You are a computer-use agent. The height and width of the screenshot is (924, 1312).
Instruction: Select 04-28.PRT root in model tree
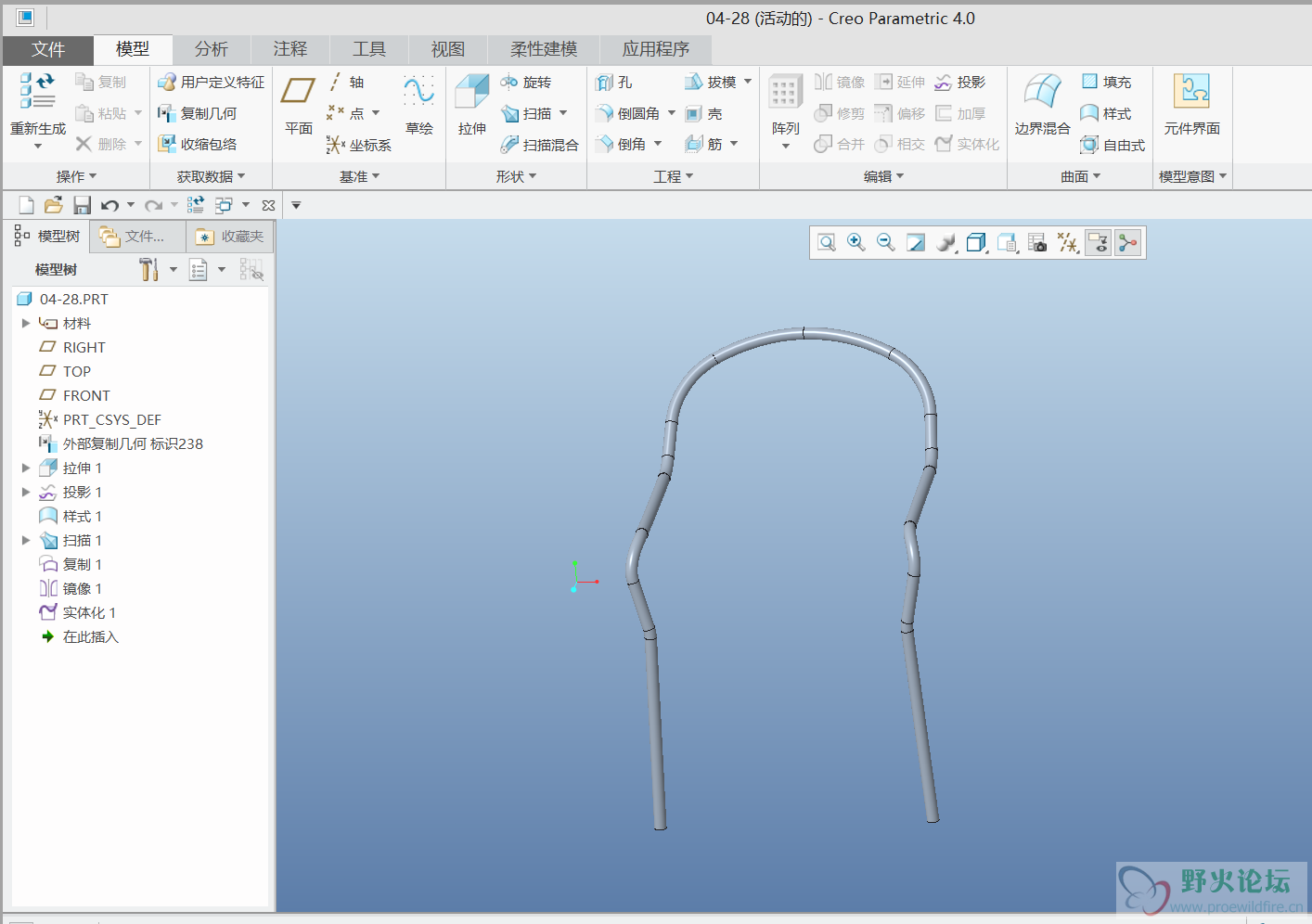tap(63, 300)
